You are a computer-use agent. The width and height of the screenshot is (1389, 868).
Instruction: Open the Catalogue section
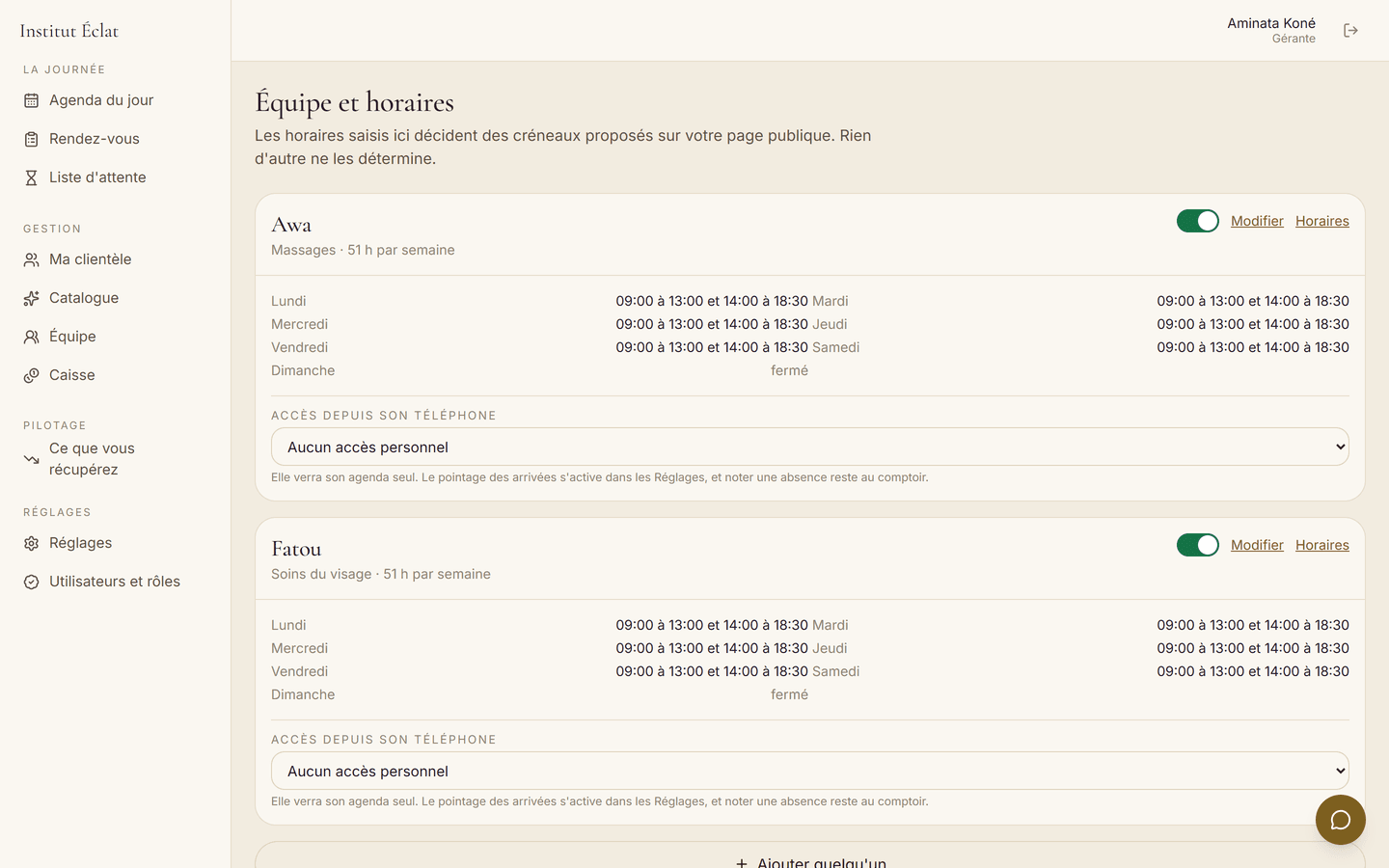coord(116,298)
